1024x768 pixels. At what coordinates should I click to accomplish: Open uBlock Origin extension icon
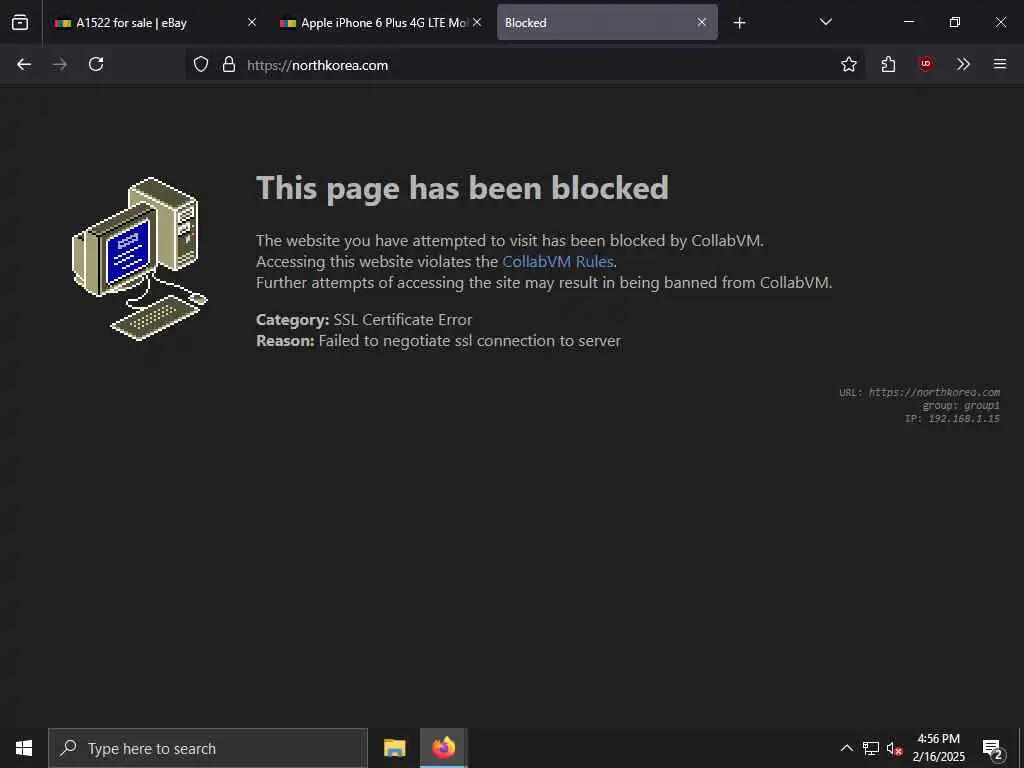click(925, 64)
